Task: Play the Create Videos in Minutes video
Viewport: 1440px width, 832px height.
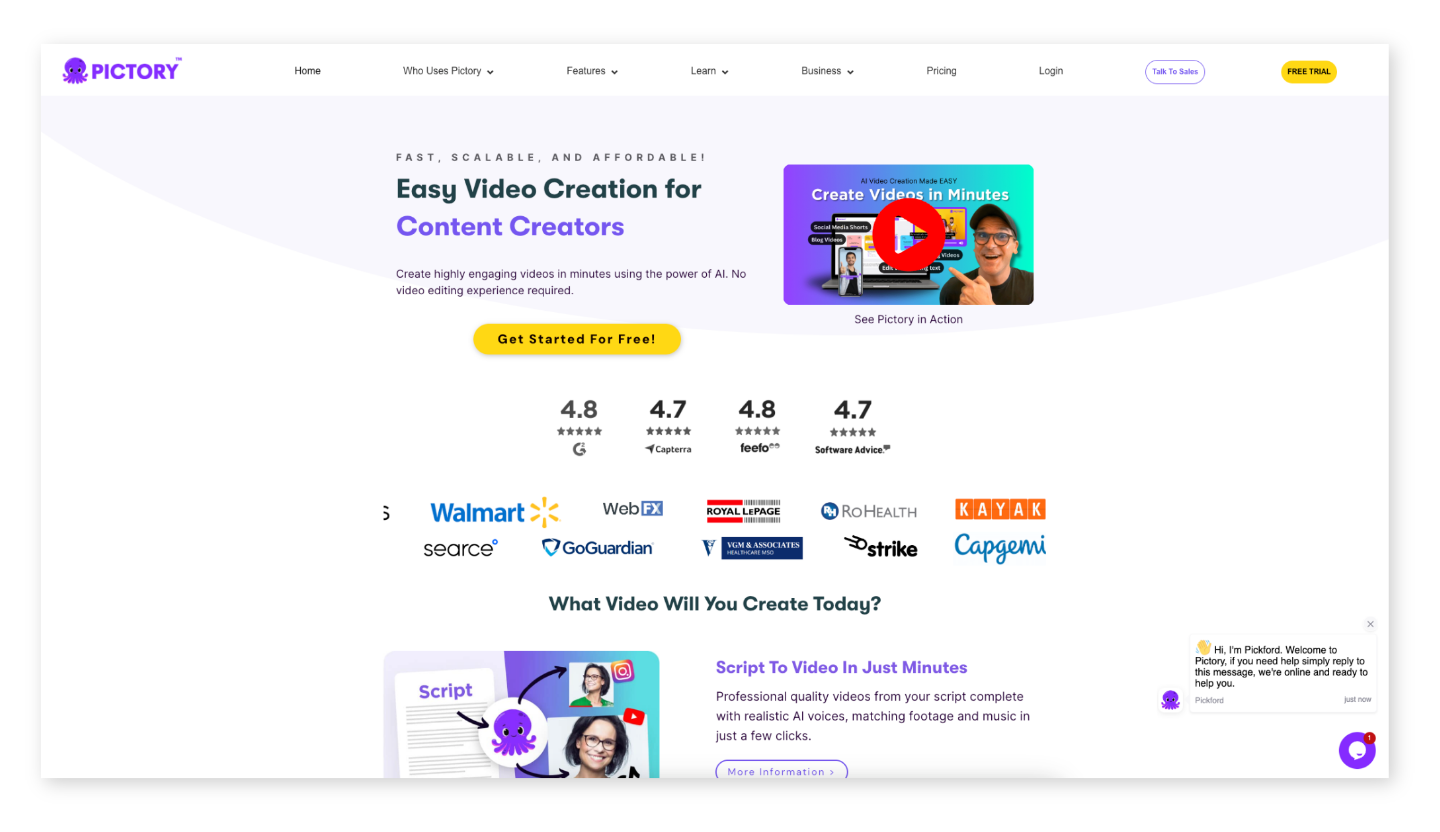Action: [x=908, y=234]
